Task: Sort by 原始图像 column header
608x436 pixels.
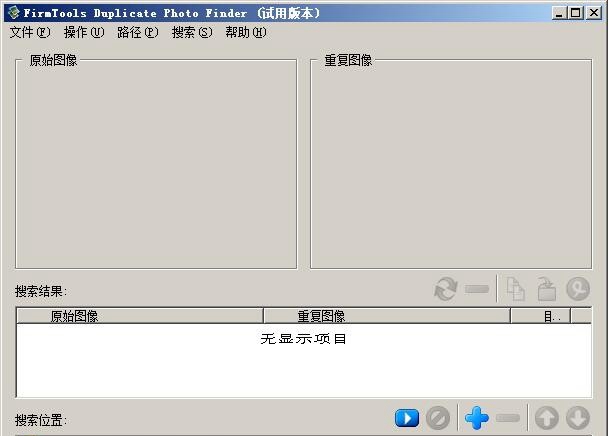Action: [x=140, y=316]
